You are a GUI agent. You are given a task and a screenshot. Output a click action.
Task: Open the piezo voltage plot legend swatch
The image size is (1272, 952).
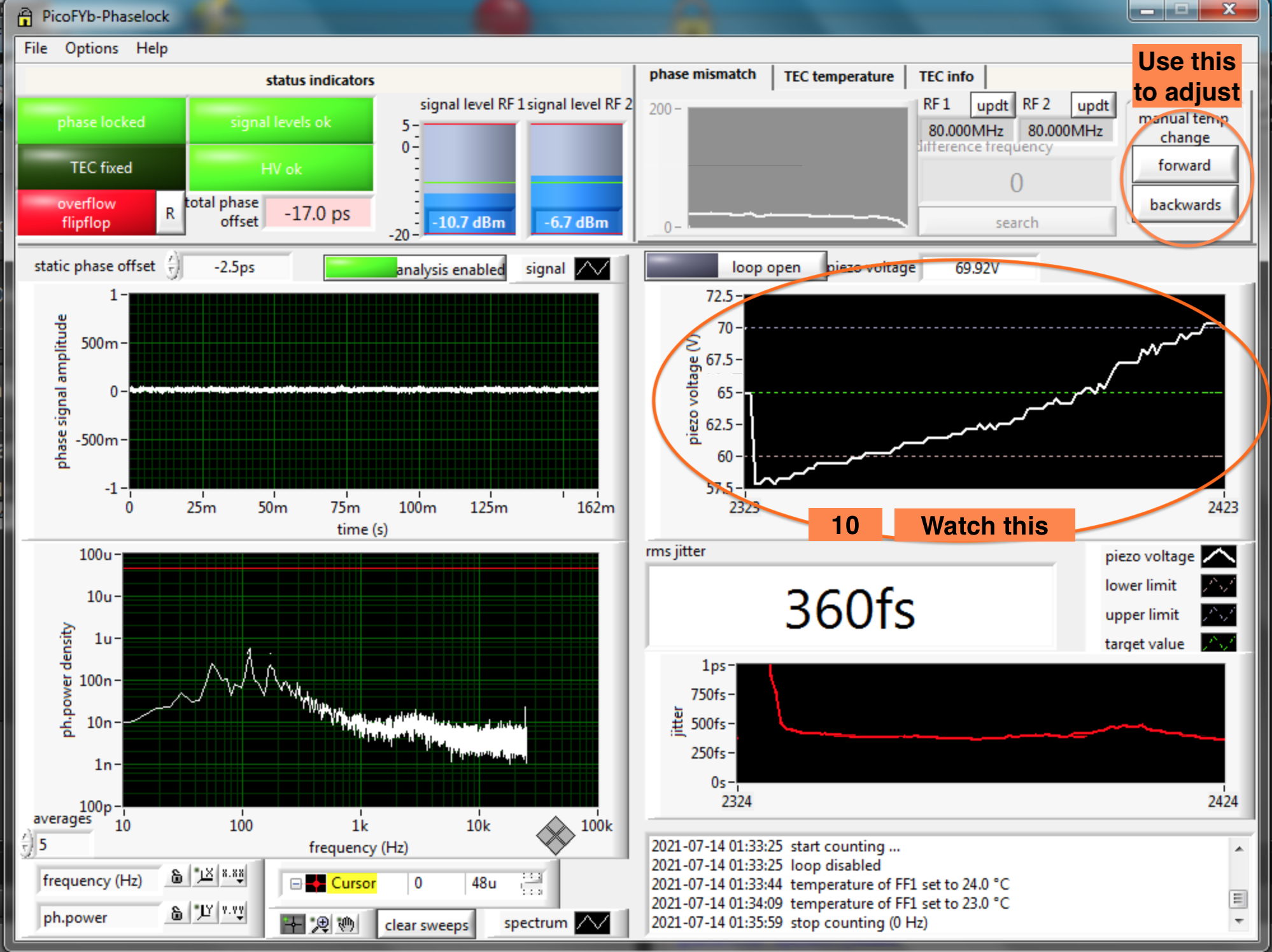coord(1219,556)
